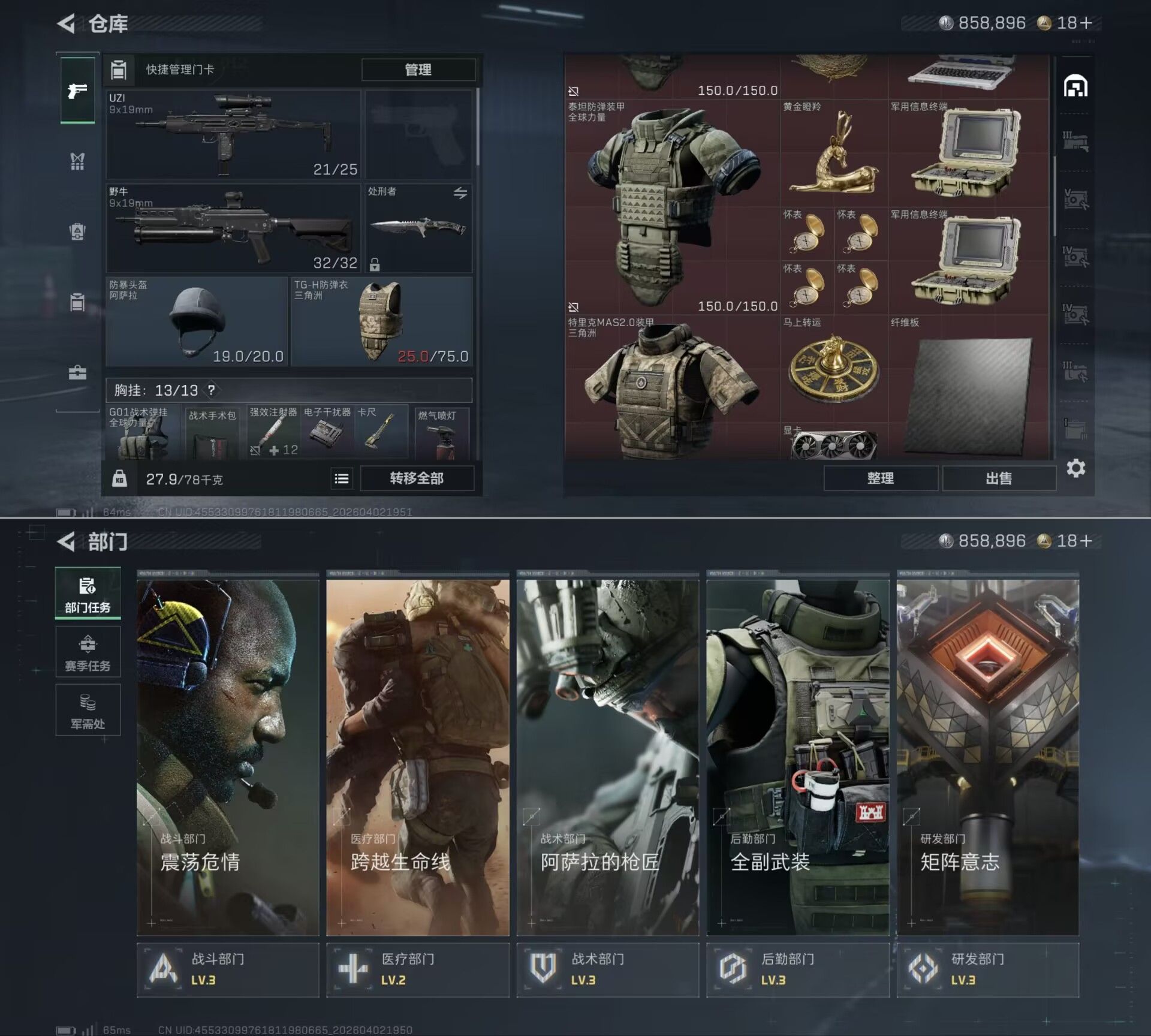Switch to the 军需处 tab
This screenshot has width=1151, height=1036.
point(88,710)
